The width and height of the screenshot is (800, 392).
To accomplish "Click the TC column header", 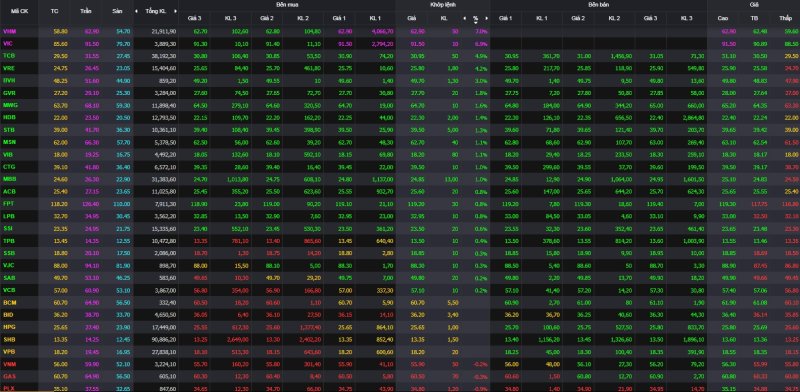I will pos(55,11).
